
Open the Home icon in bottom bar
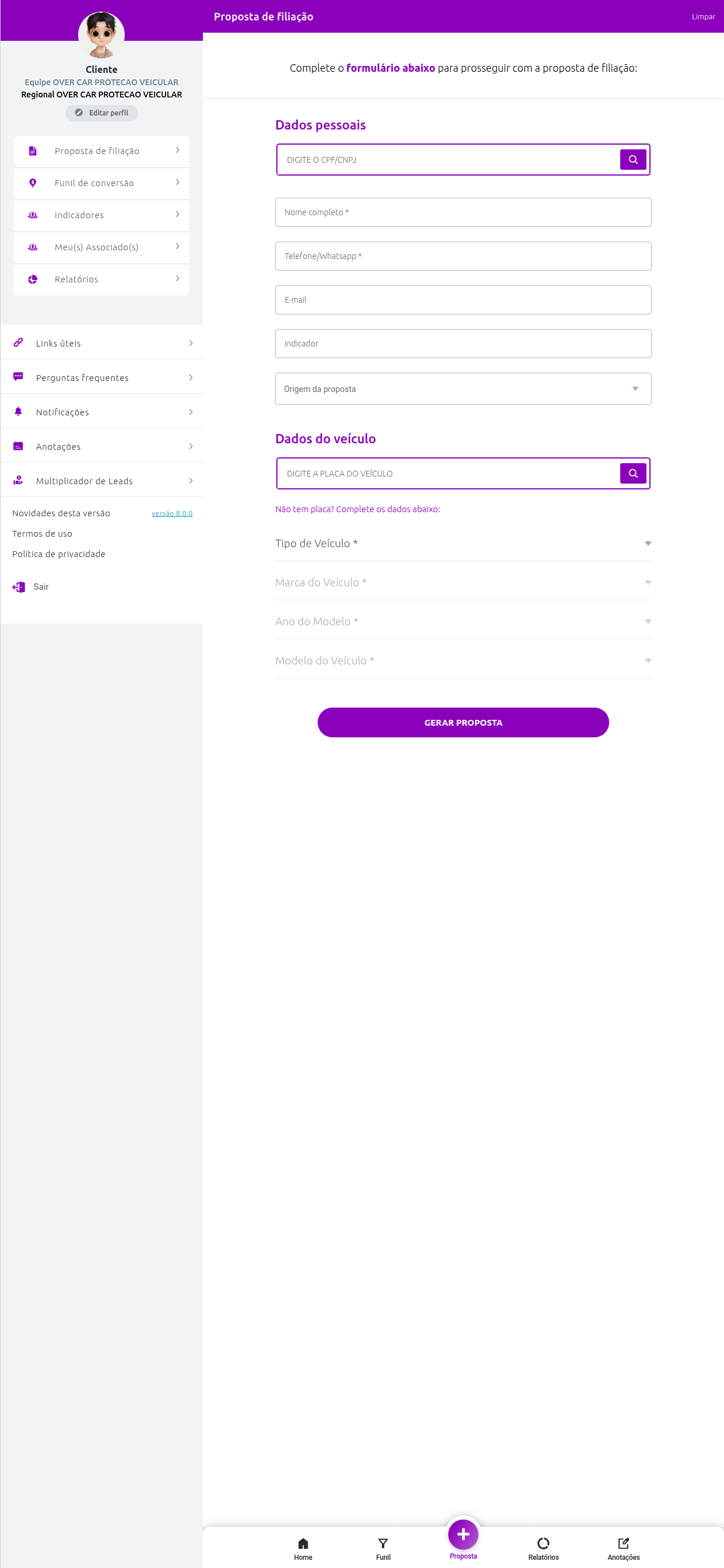[x=303, y=1542]
